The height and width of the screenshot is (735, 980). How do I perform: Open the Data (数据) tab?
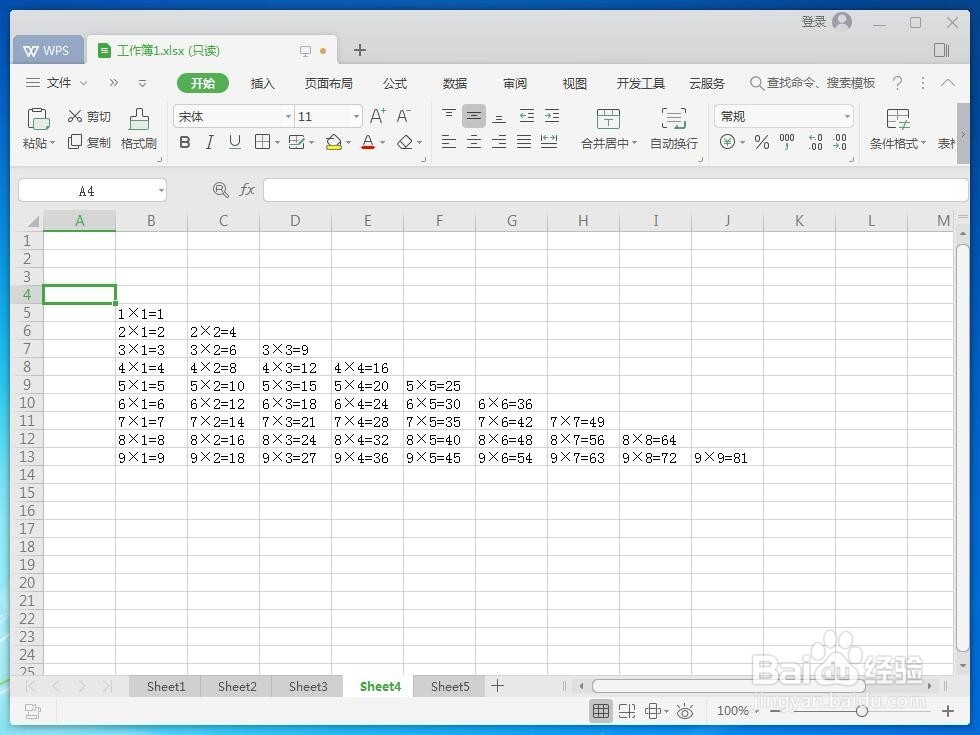455,83
